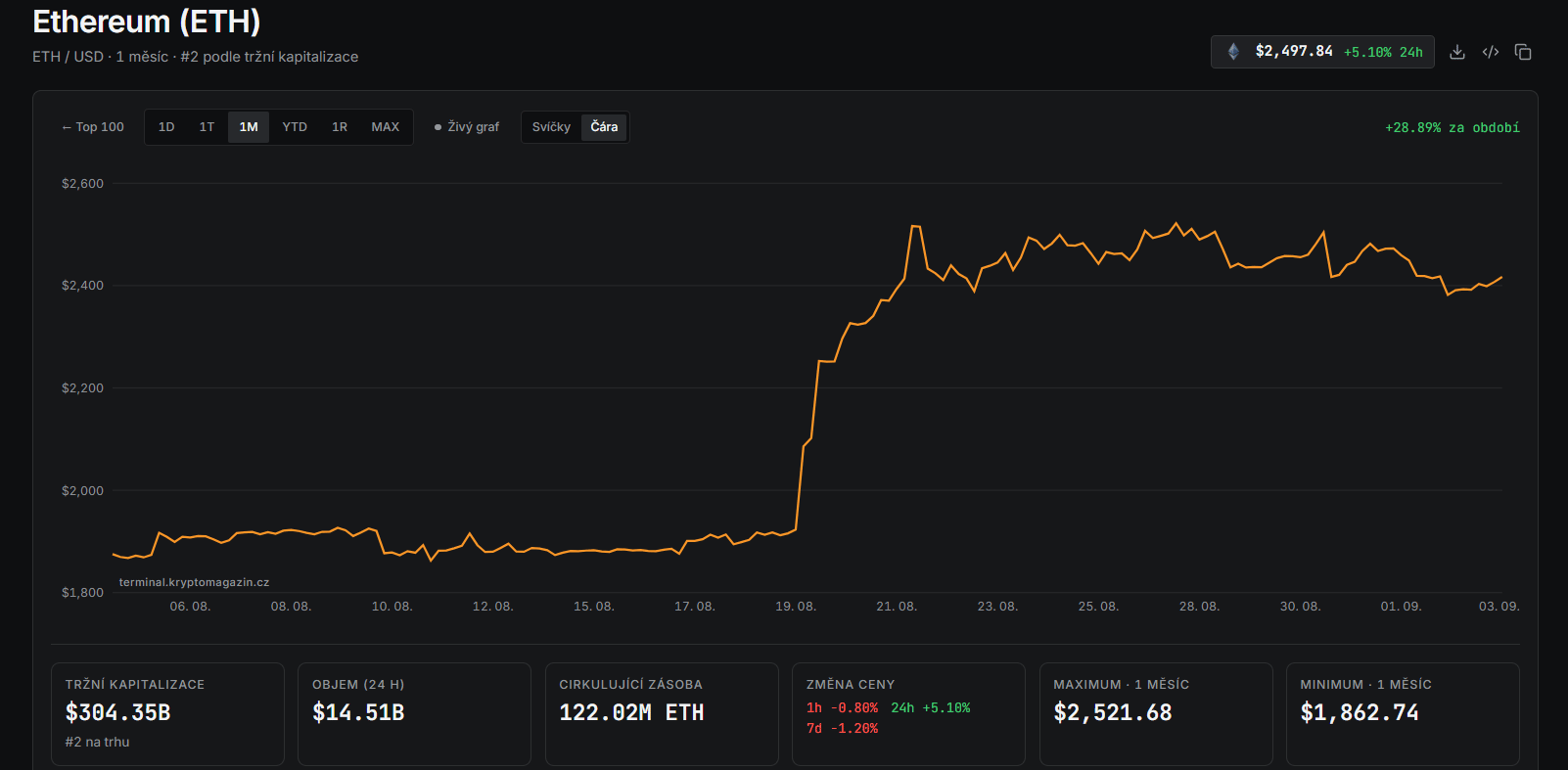Viewport: 1568px width, 770px height.
Task: Click the $2,000 y-axis label
Action: (x=82, y=491)
